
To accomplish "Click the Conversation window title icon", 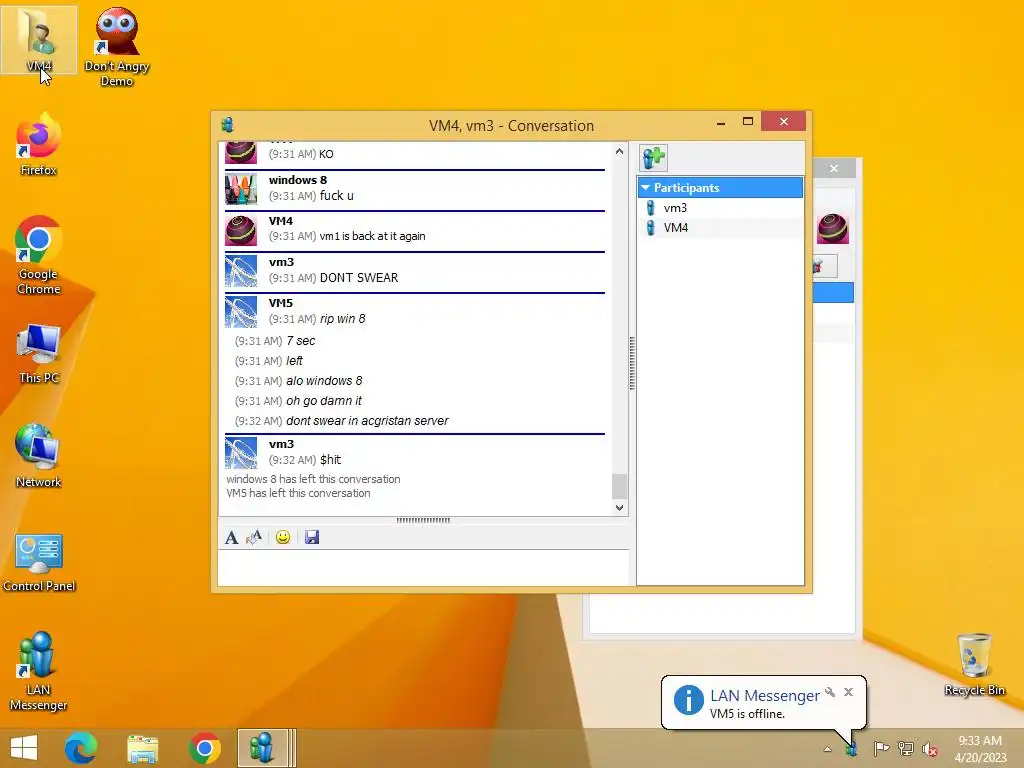I will tap(228, 125).
